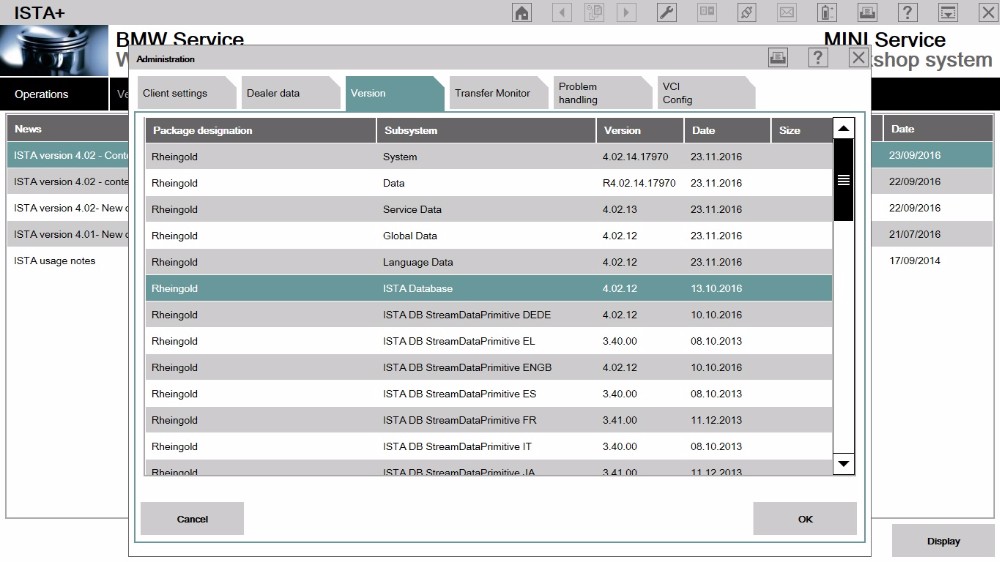
Task: Click the print icon in the Administration dialog
Action: tap(778, 58)
